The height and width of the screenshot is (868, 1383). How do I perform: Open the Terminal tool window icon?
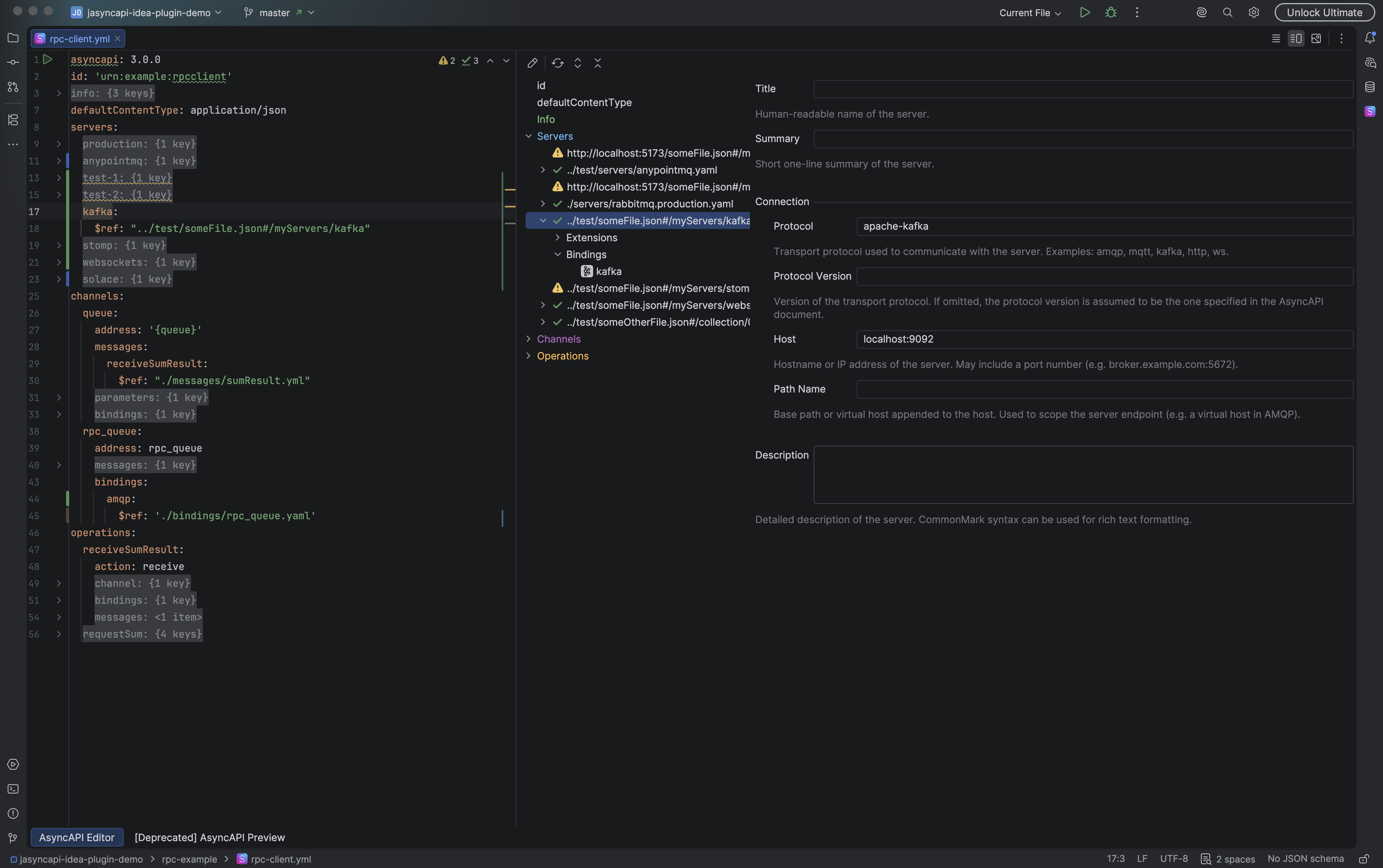click(x=13, y=789)
